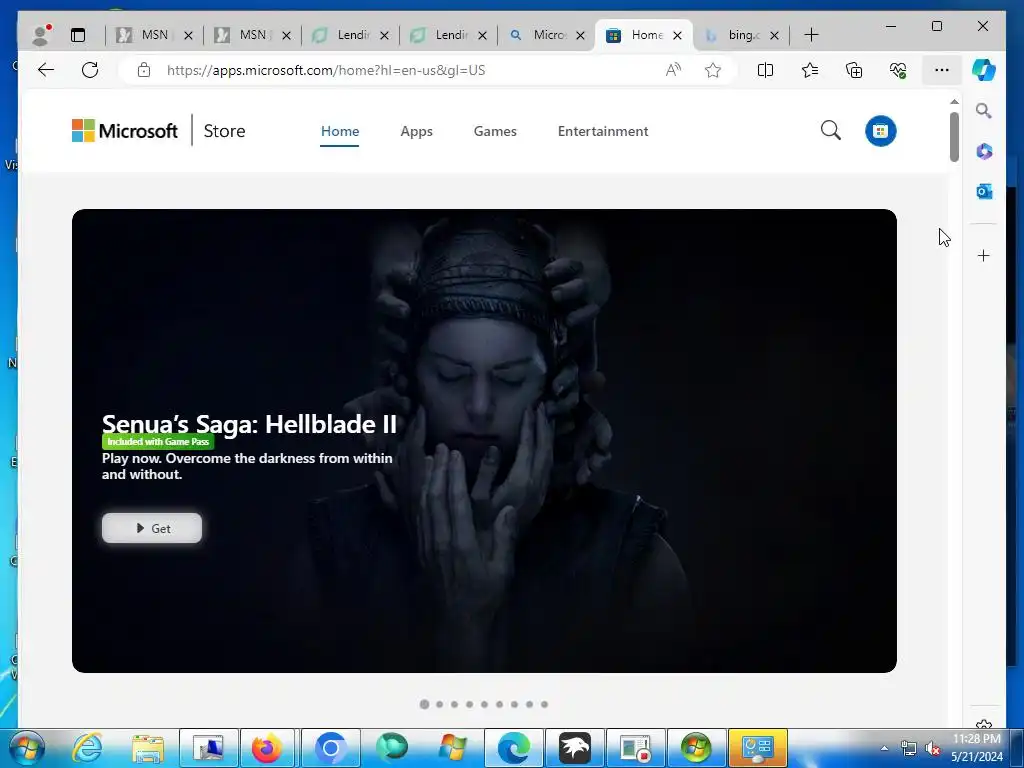The width and height of the screenshot is (1024, 768).
Task: Select the first carousel dot indicator
Action: 424,704
